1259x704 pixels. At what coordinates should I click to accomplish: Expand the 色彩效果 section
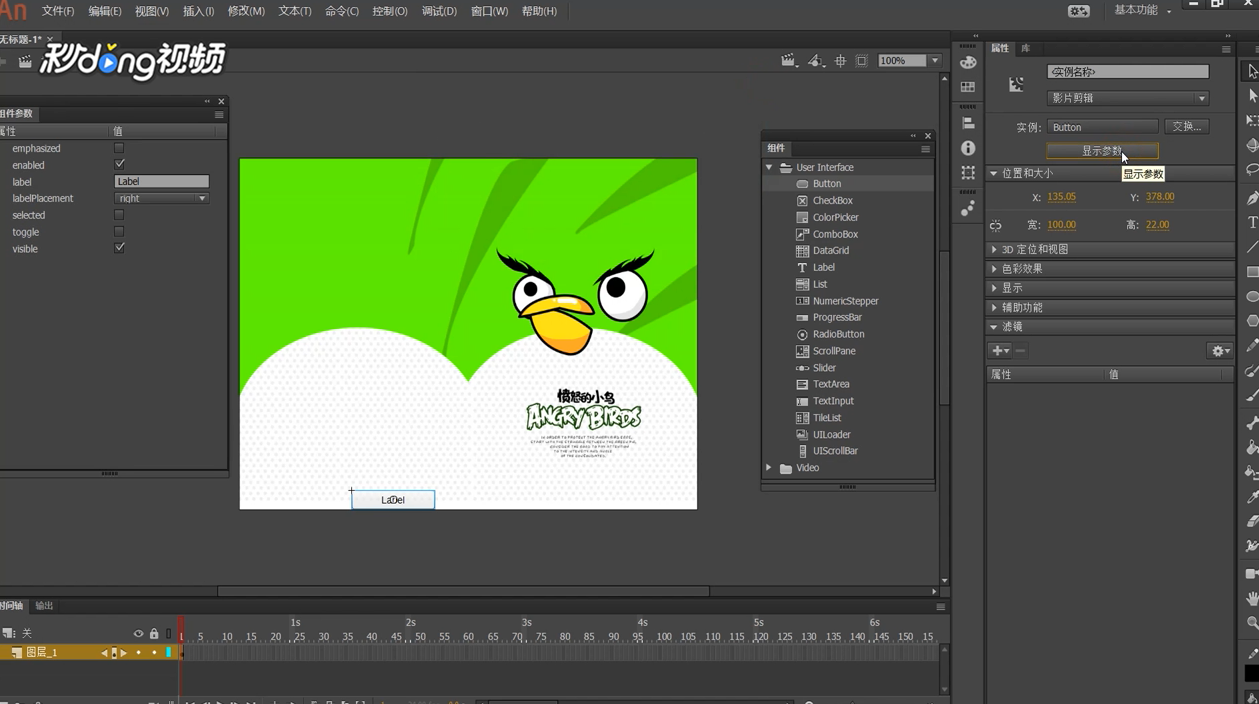[993, 269]
